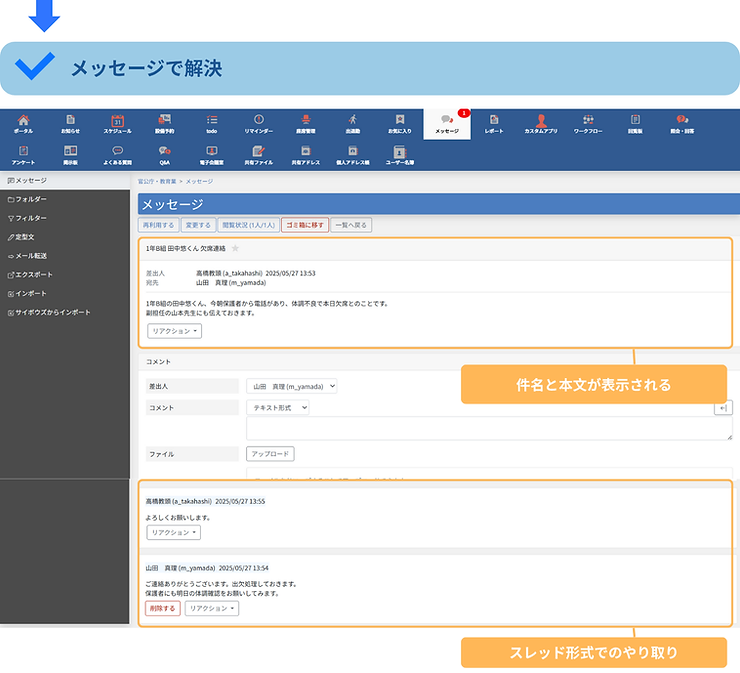Open the ポータル home icon
The image size is (740, 673).
coord(23,123)
